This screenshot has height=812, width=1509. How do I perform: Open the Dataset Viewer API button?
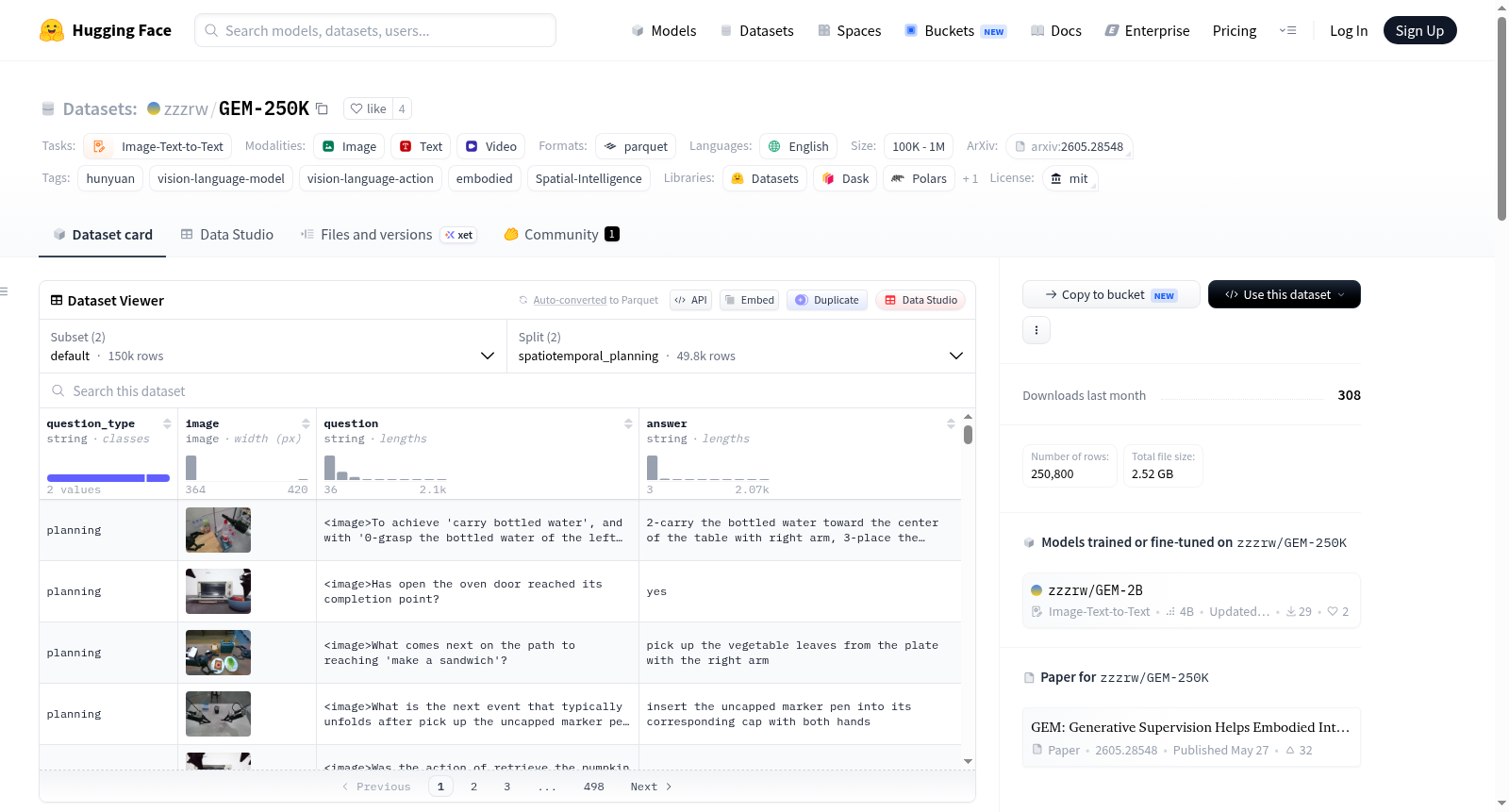coord(690,300)
